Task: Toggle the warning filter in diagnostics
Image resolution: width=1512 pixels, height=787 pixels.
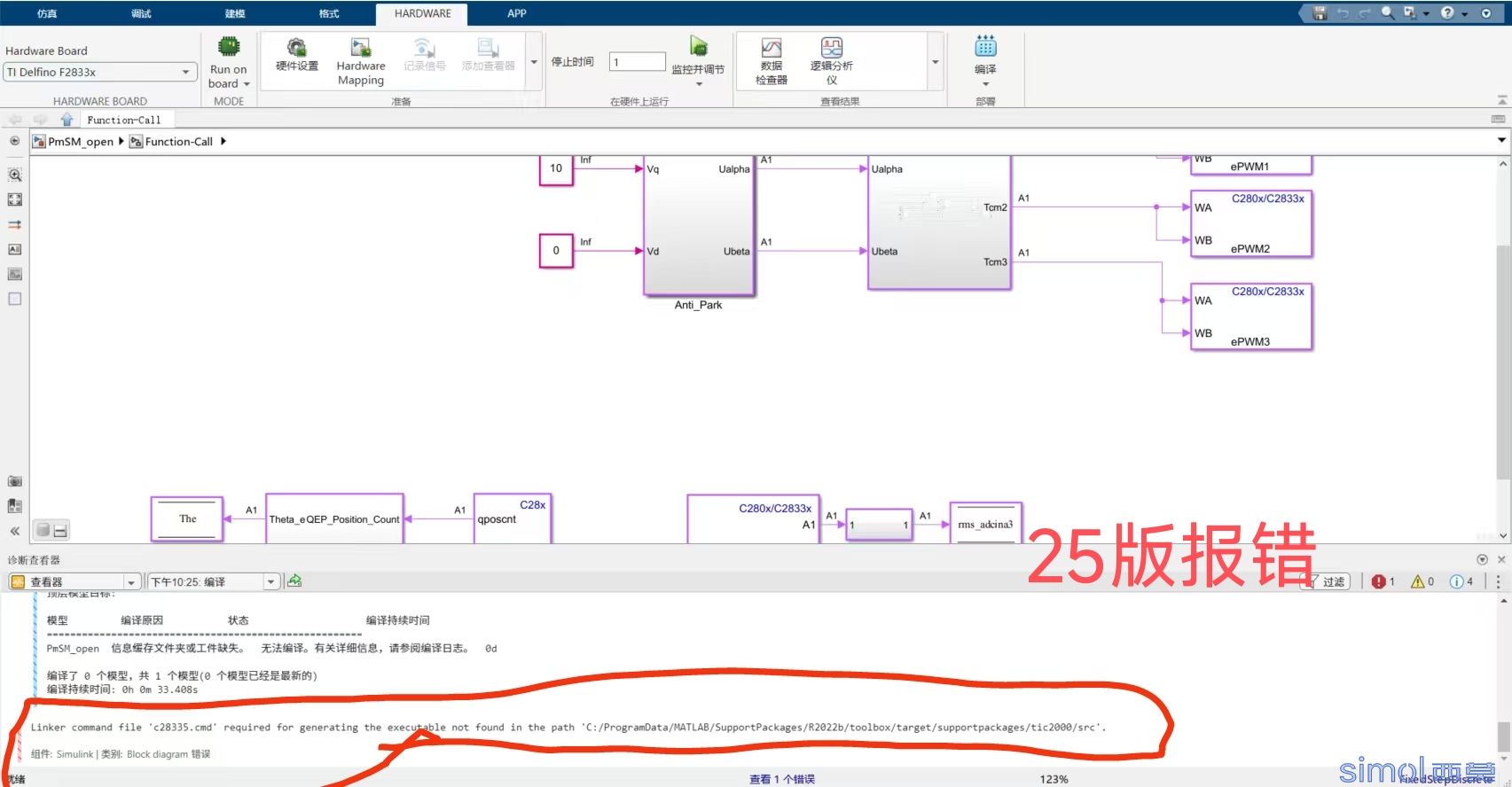Action: pyautogui.click(x=1422, y=581)
